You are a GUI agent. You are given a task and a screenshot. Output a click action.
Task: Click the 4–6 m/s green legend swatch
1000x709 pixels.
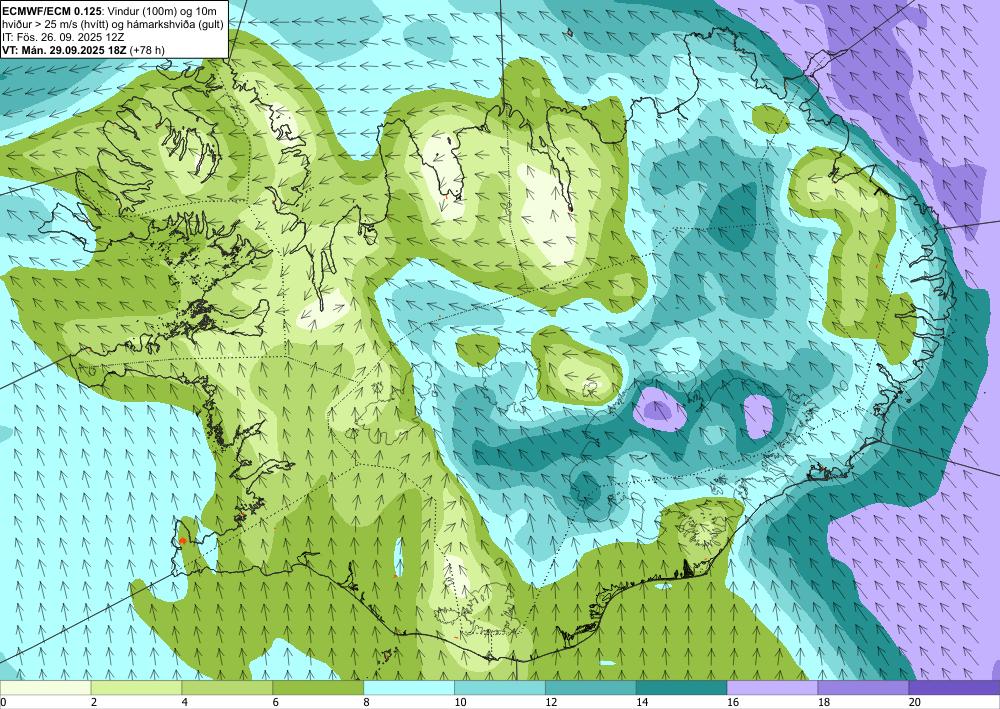tap(227, 687)
